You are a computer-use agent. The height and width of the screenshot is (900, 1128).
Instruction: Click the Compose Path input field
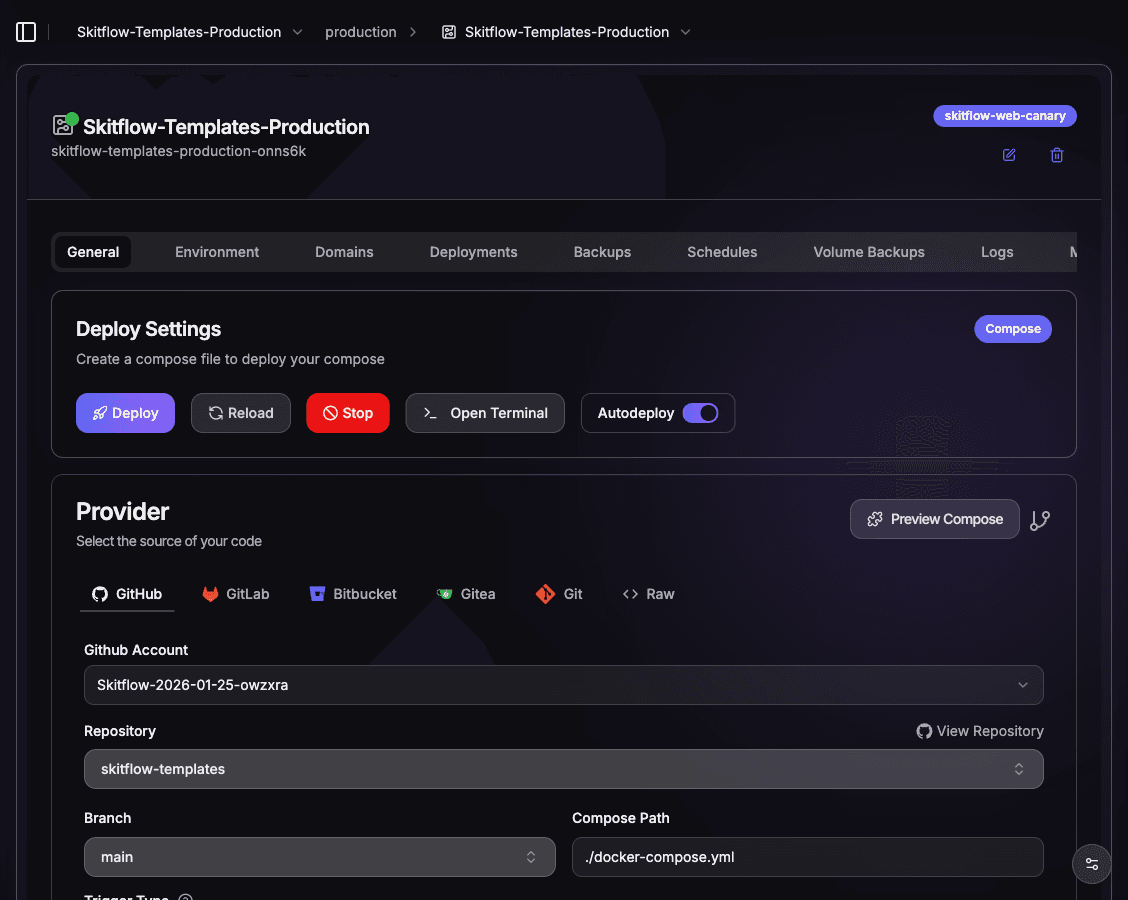[x=807, y=857]
